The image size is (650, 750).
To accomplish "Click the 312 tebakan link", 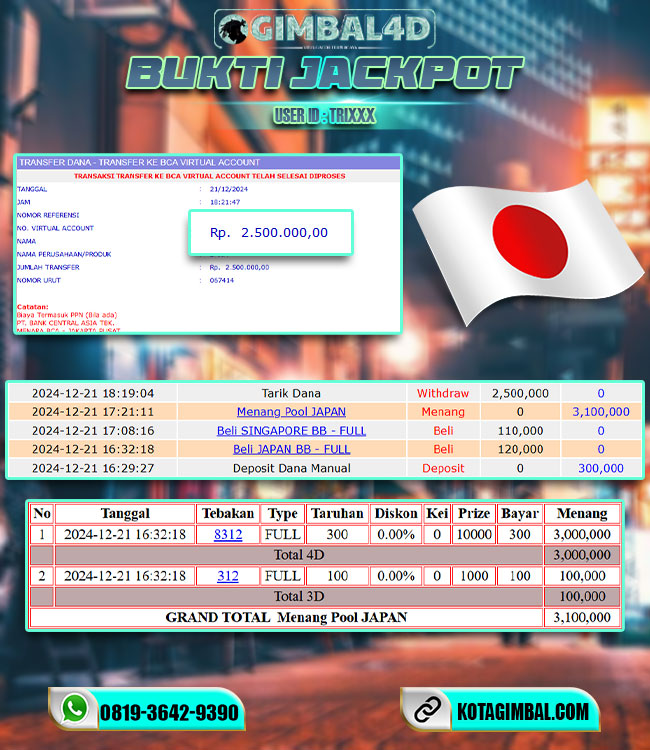I will tap(228, 576).
